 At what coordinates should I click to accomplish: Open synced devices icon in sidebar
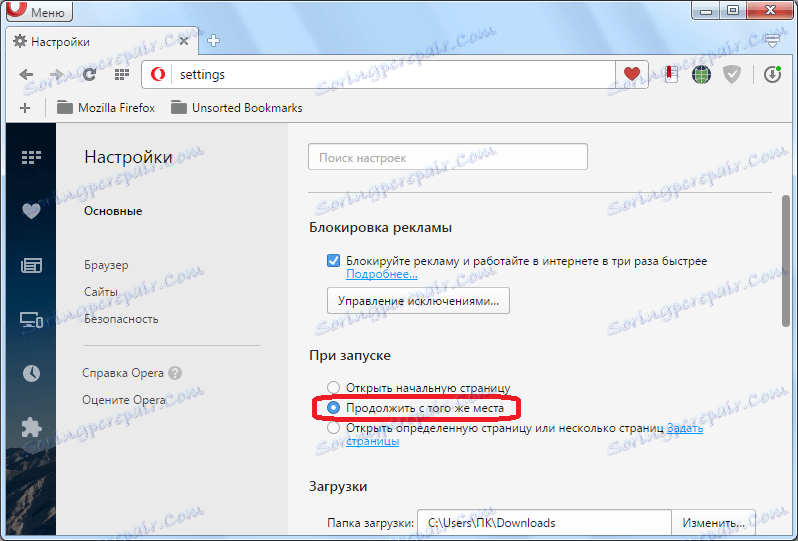(31, 320)
